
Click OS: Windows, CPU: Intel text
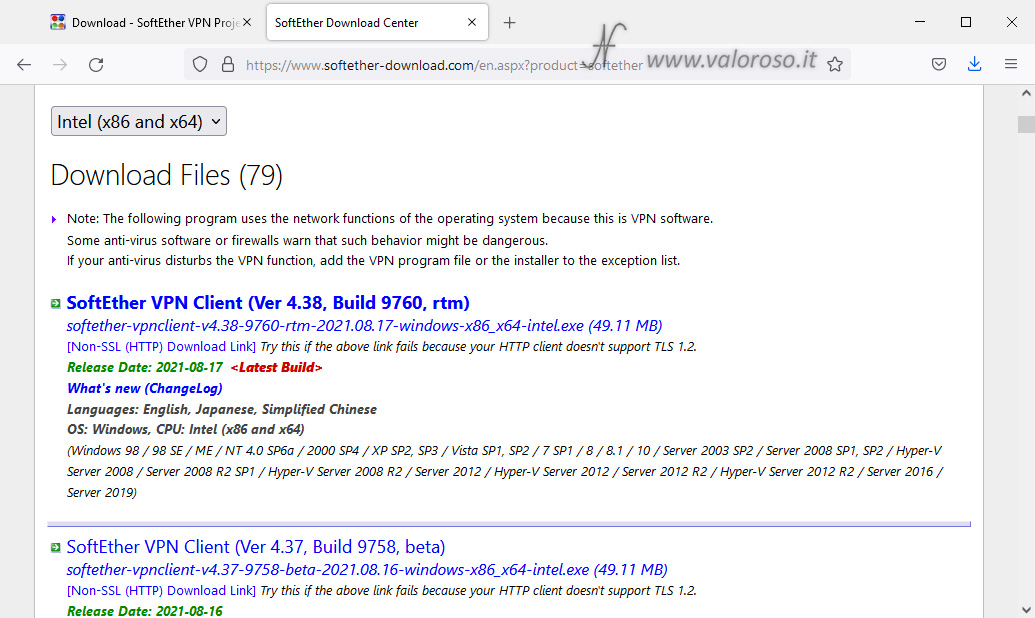click(185, 429)
